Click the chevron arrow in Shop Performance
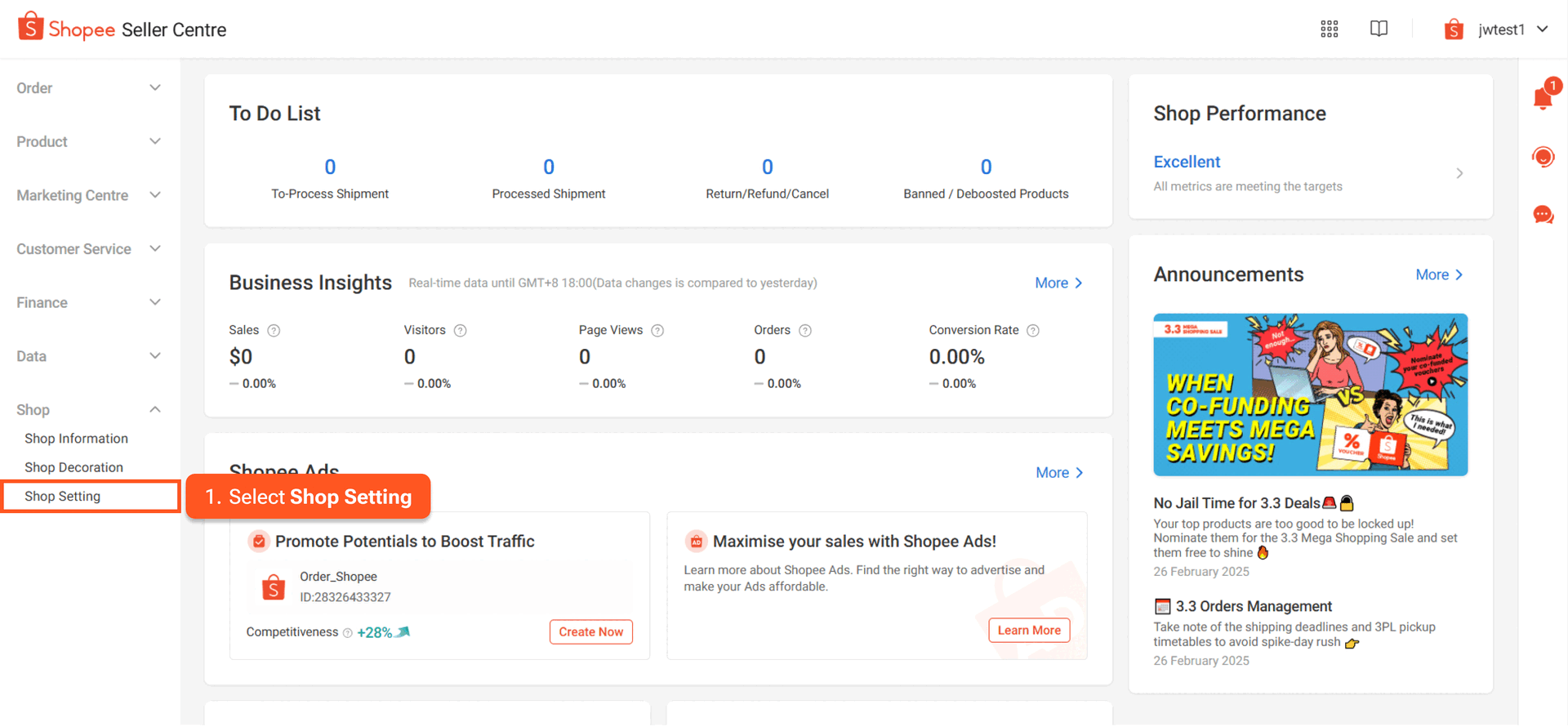The width and height of the screenshot is (1568, 727). point(1459,173)
